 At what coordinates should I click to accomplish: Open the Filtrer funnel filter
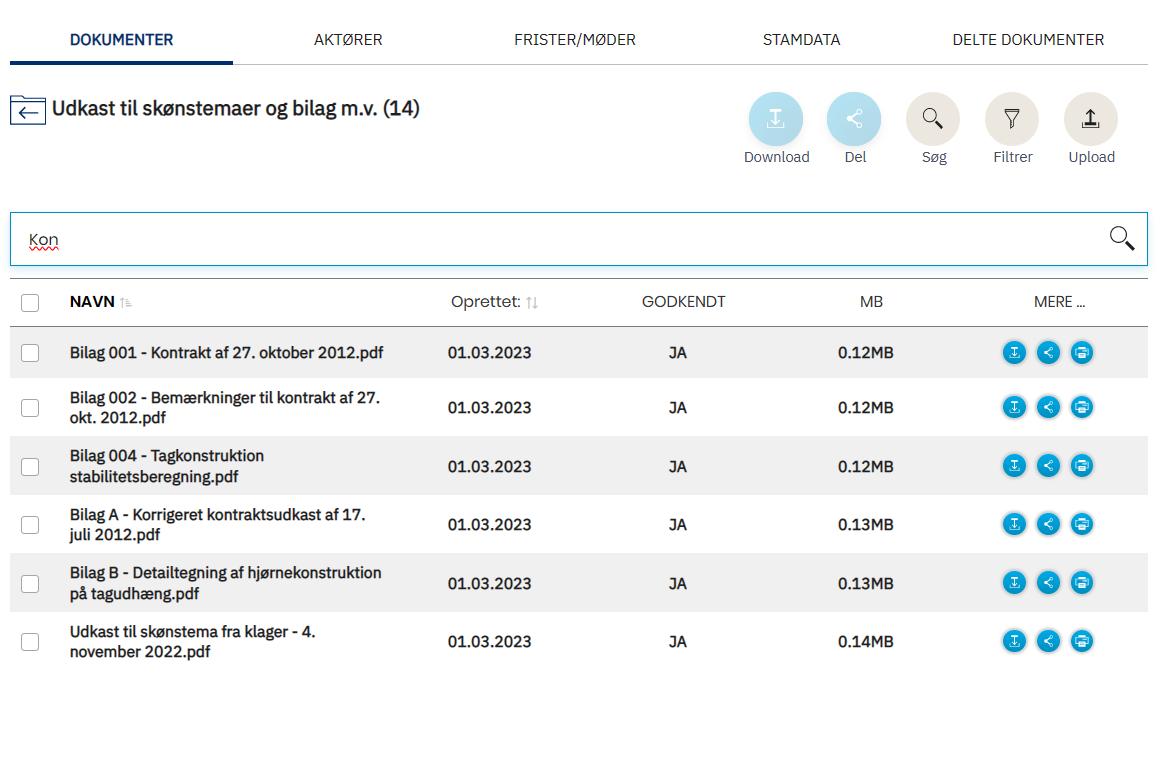(x=1011, y=119)
